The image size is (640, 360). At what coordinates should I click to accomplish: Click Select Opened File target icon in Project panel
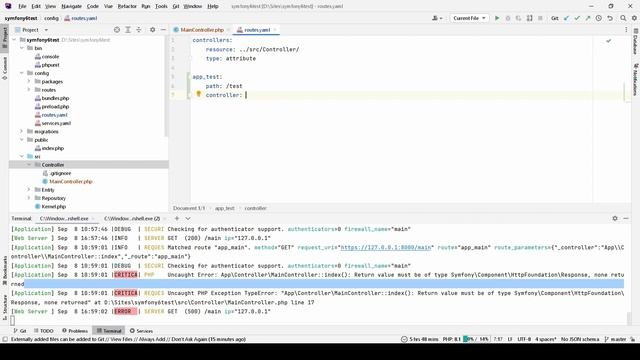(117, 30)
